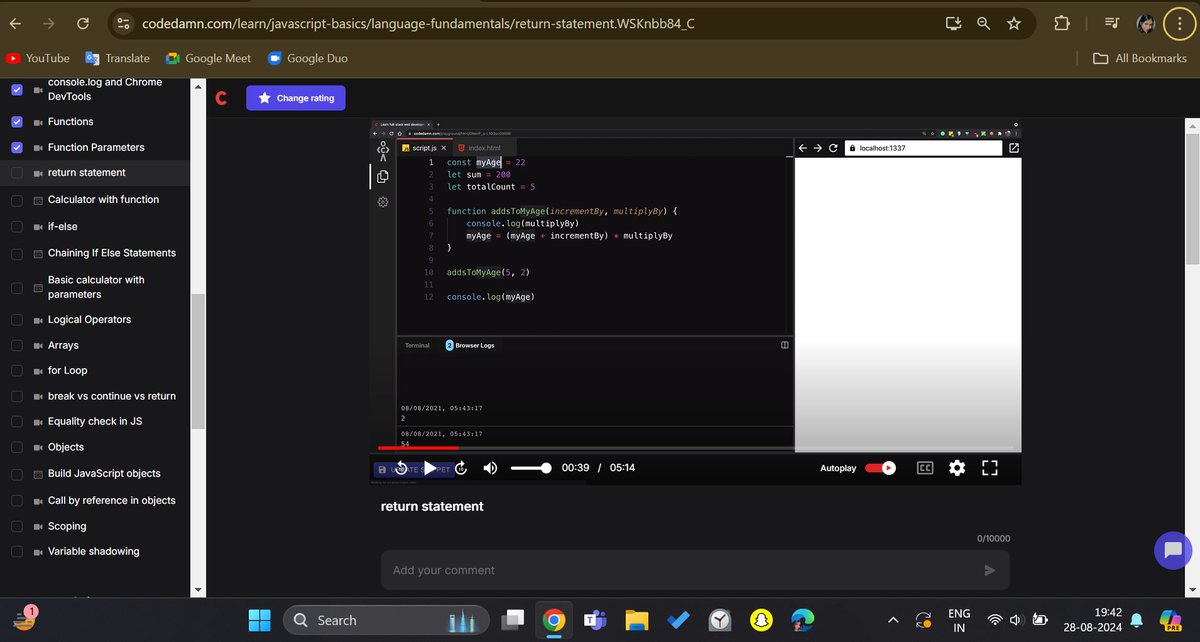Open break vs continue vs return lesson
Viewport: 1200px width, 642px height.
pyautogui.click(x=112, y=396)
